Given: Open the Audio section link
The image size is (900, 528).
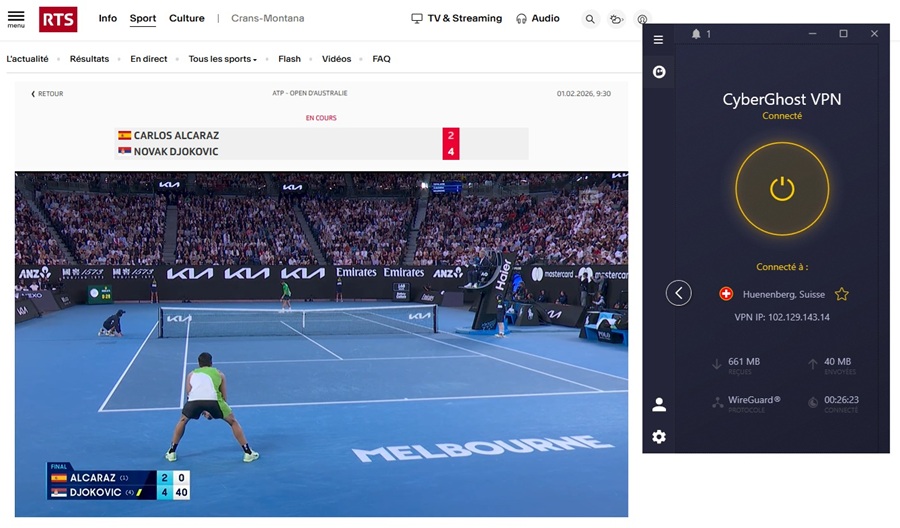Looking at the screenshot, I should tap(538, 18).
